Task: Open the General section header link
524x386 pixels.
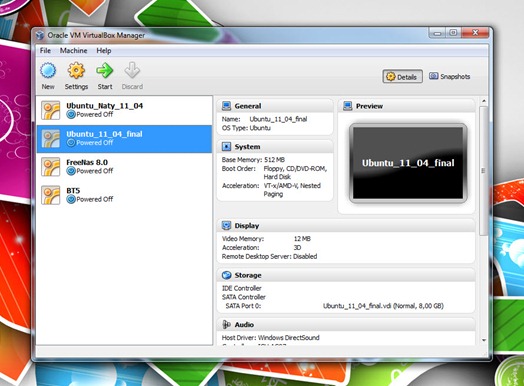Action: click(x=248, y=106)
